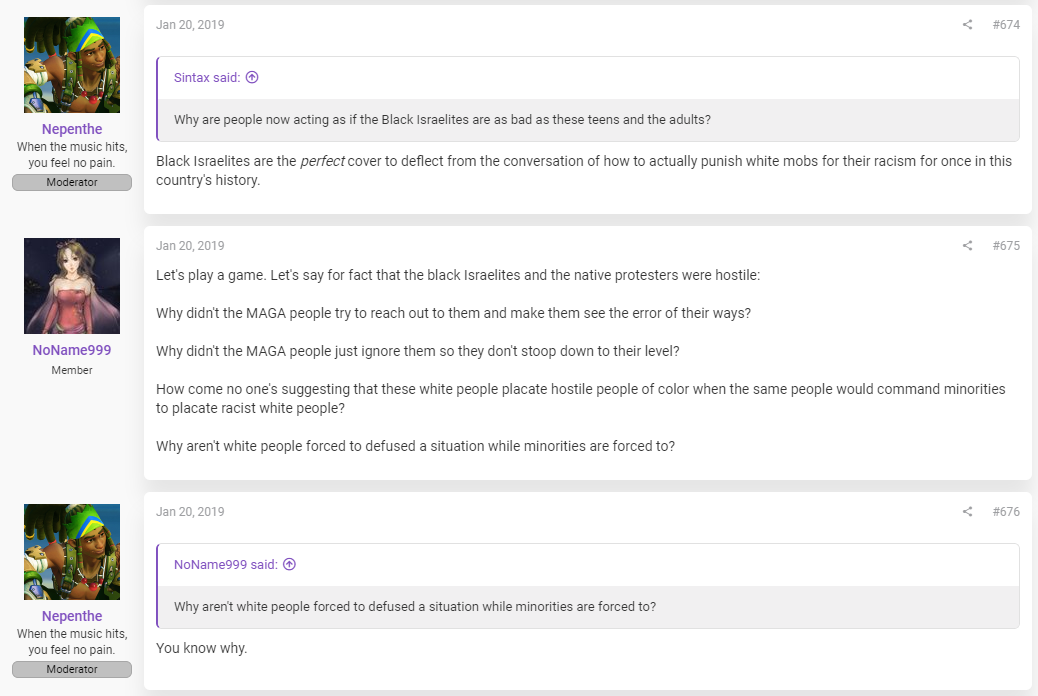This screenshot has height=696, width=1038.
Task: Jump to NoName999's quoted post via arrow icon
Action: tap(289, 564)
